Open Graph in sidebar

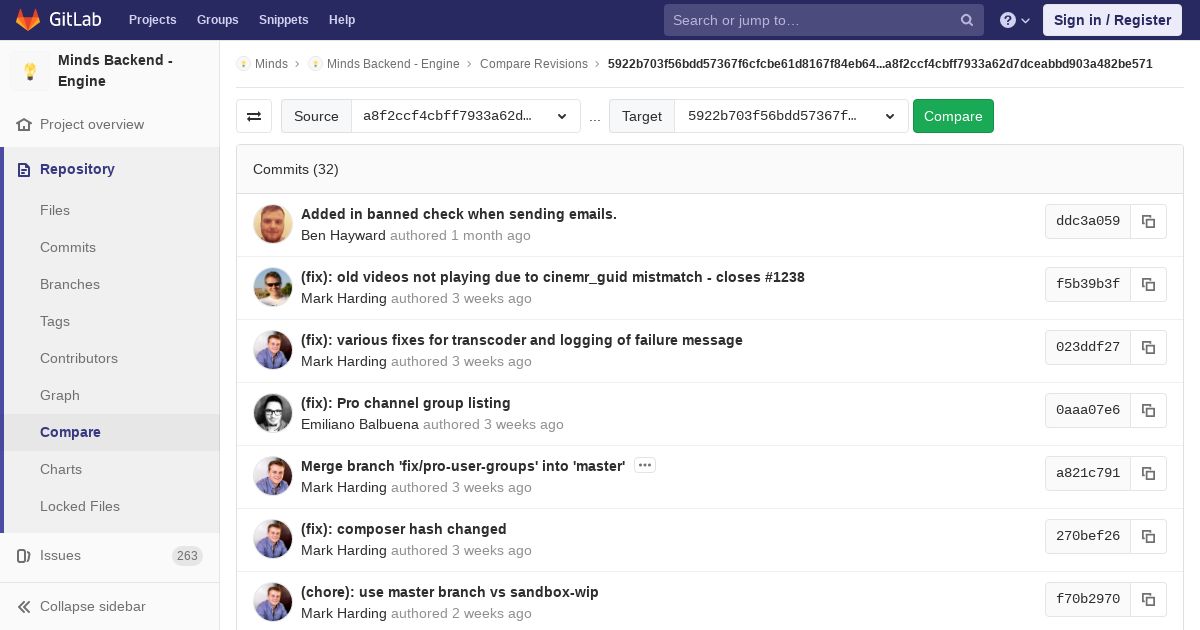(x=60, y=395)
